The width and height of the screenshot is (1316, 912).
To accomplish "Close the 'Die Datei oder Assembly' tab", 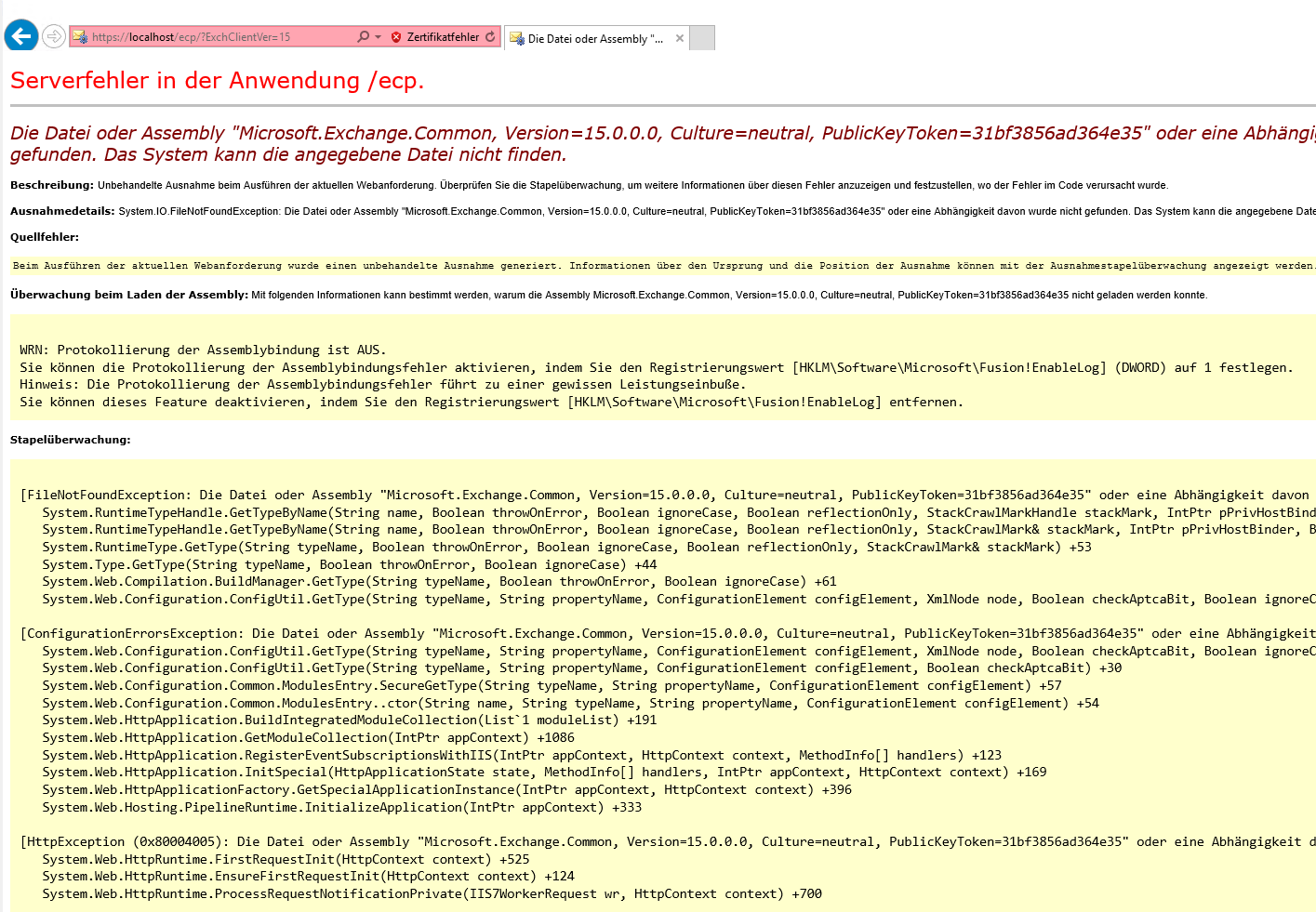I will tap(680, 38).
